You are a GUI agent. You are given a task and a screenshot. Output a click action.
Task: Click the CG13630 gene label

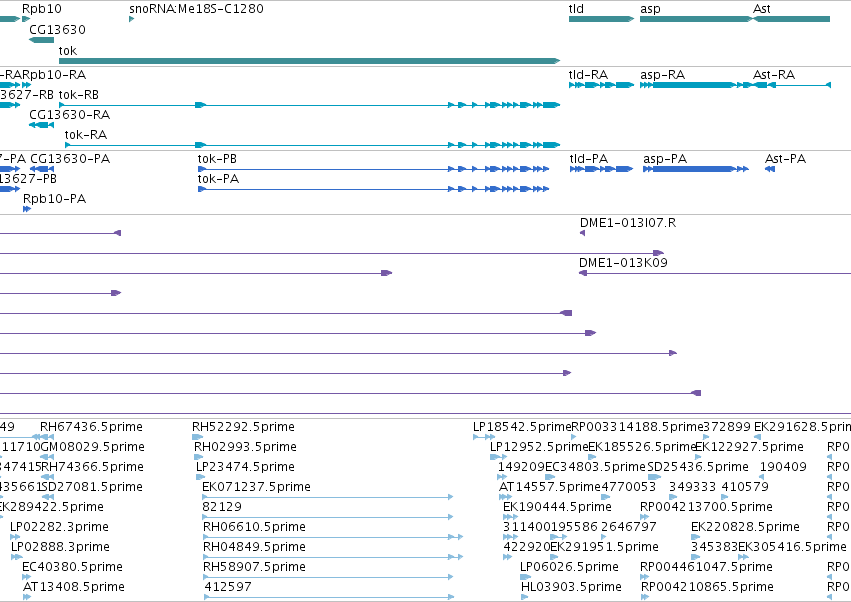pos(58,29)
